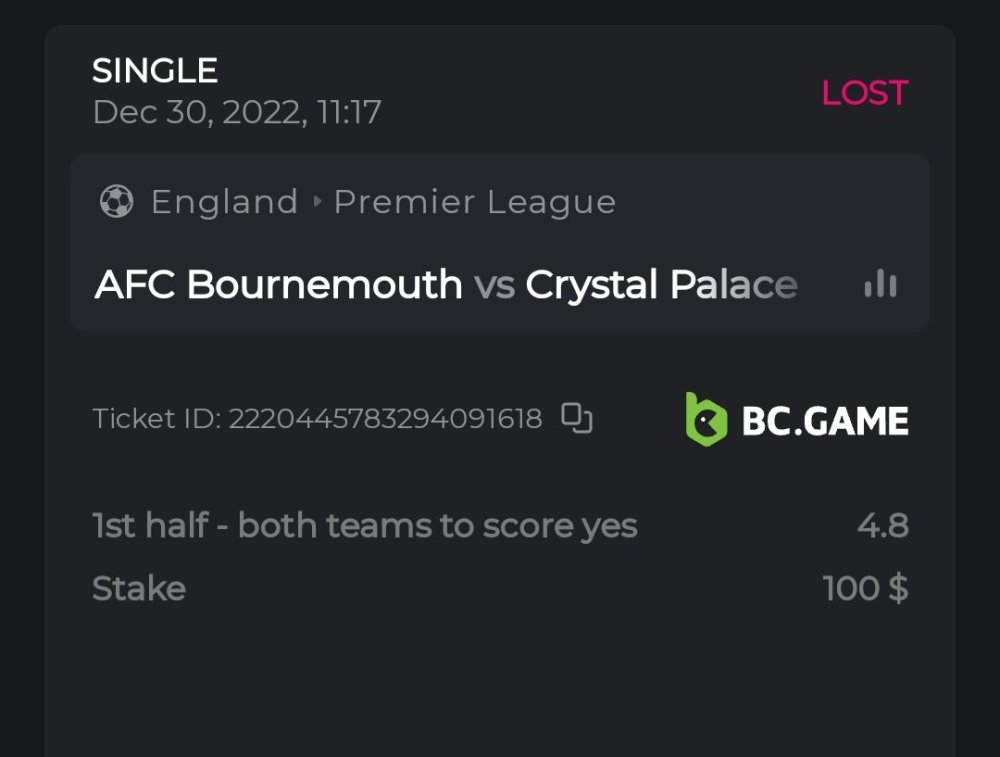
Task: Open match statistics bar chart icon
Action: click(x=880, y=285)
